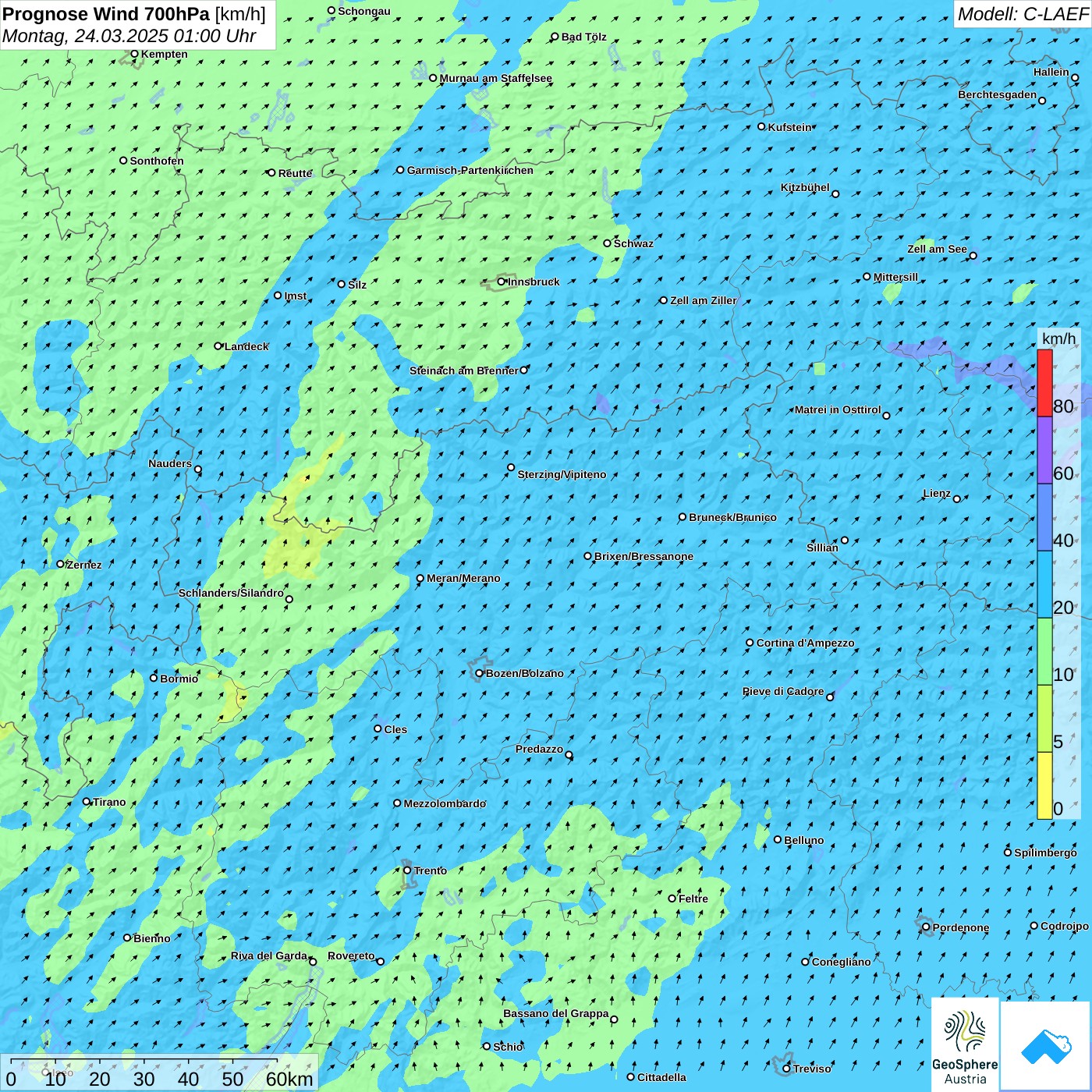Click the Rovereto city label
This screenshot has width=1092, height=1092.
pos(351,955)
